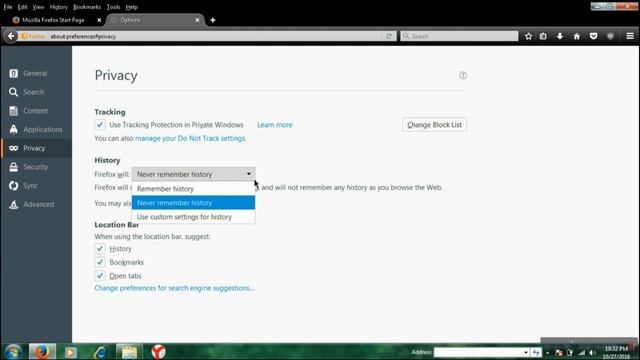
Task: Open General settings in sidebar
Action: (36, 73)
